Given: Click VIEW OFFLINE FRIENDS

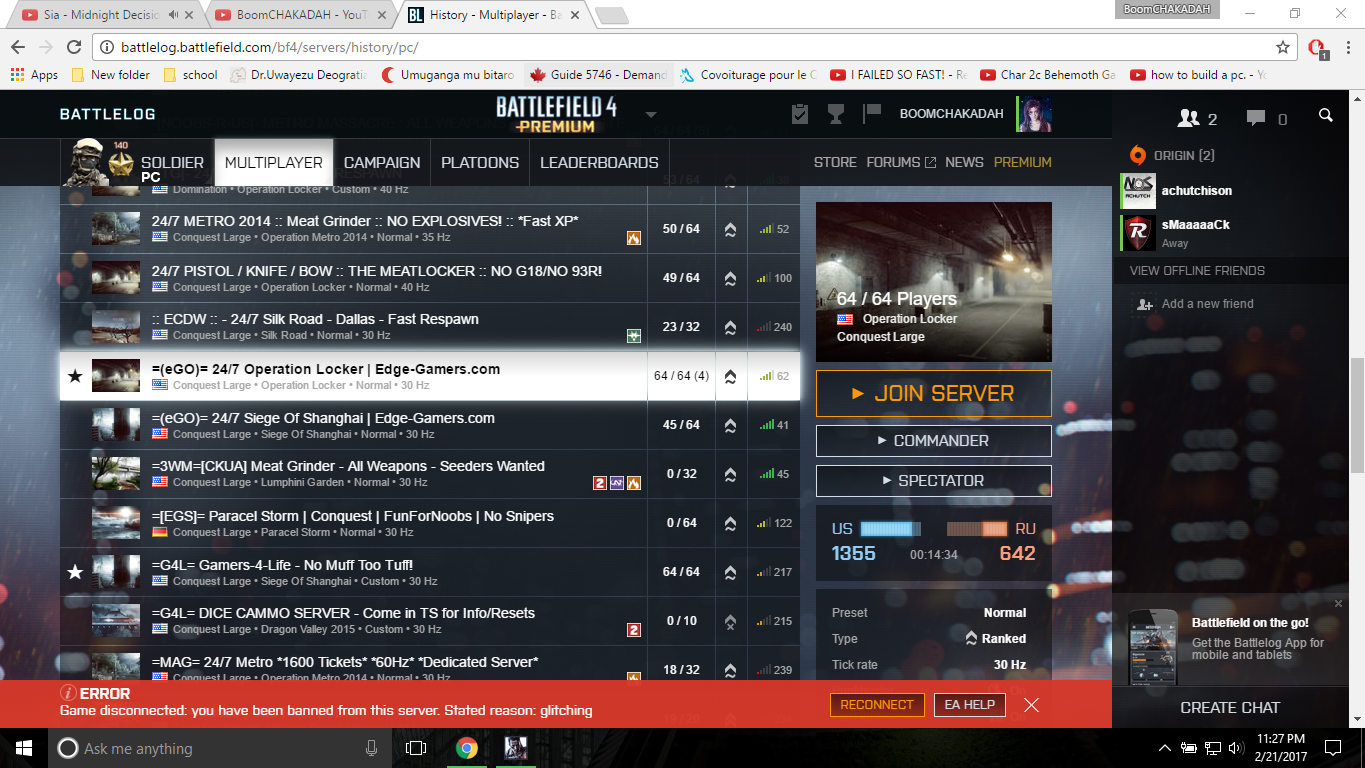Looking at the screenshot, I should click(1197, 271).
